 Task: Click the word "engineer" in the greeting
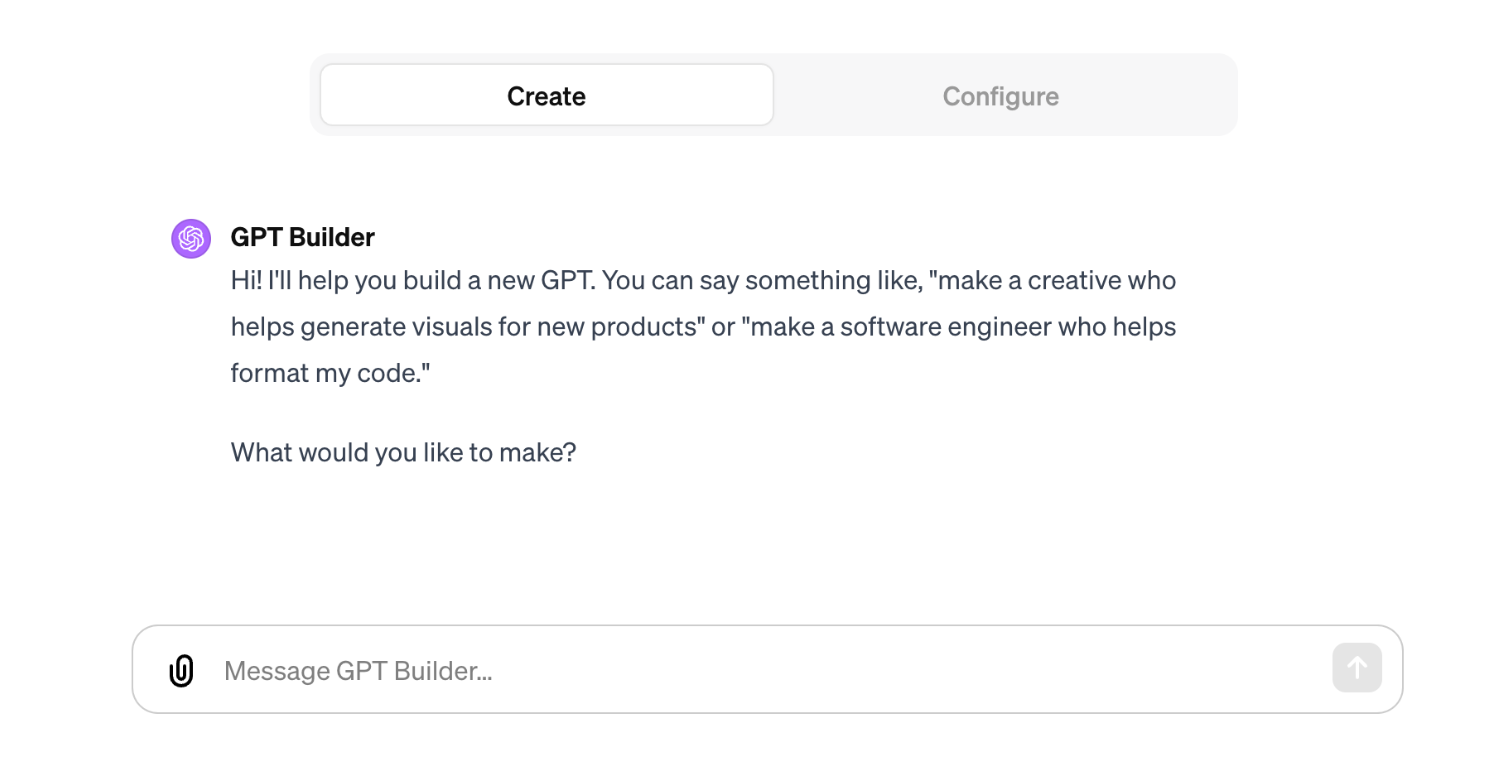996,328
